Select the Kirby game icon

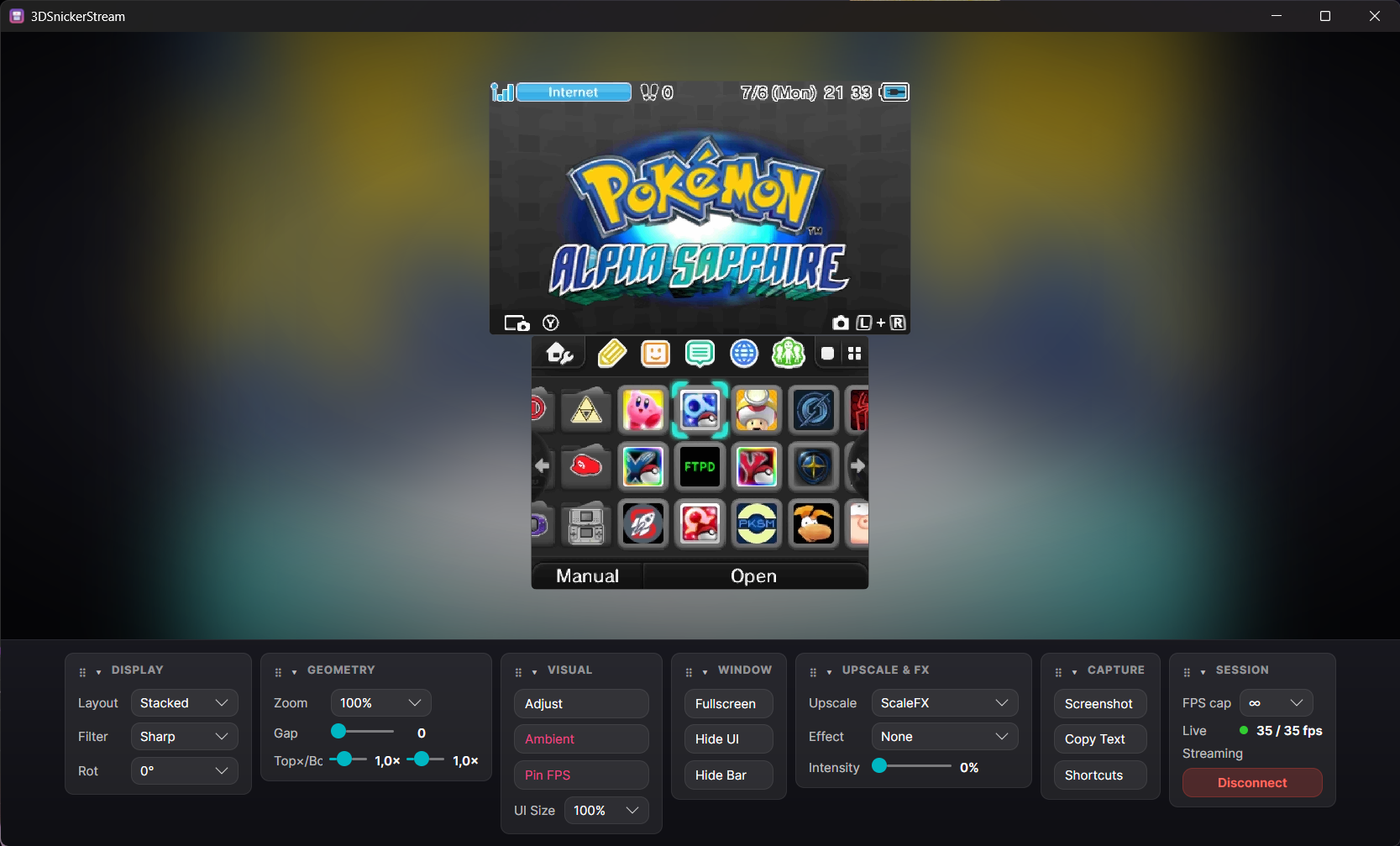[x=643, y=410]
